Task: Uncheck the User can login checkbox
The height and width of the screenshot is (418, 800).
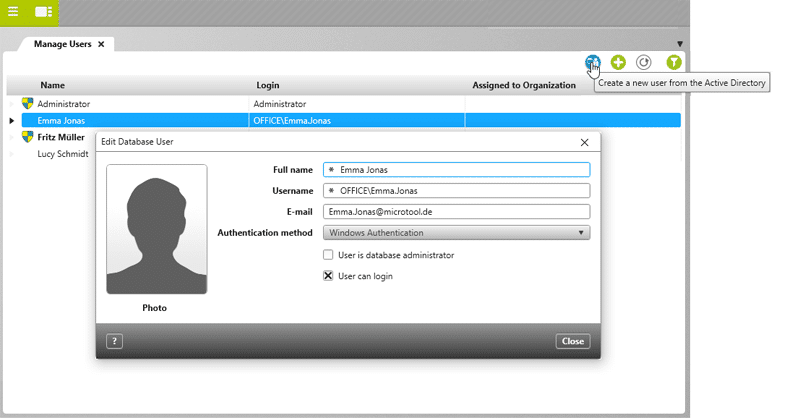Action: pyautogui.click(x=328, y=276)
